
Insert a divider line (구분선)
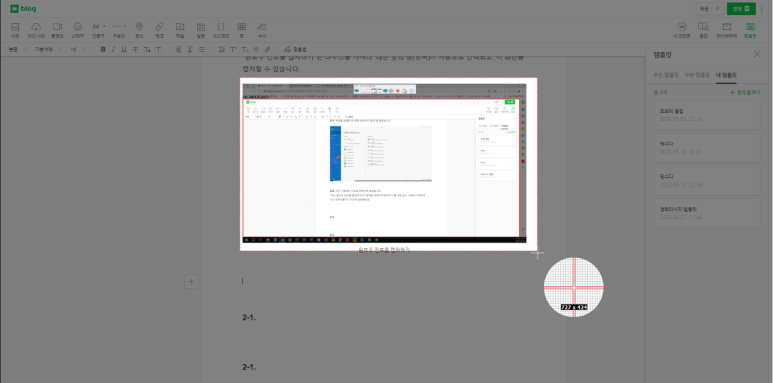[117, 30]
